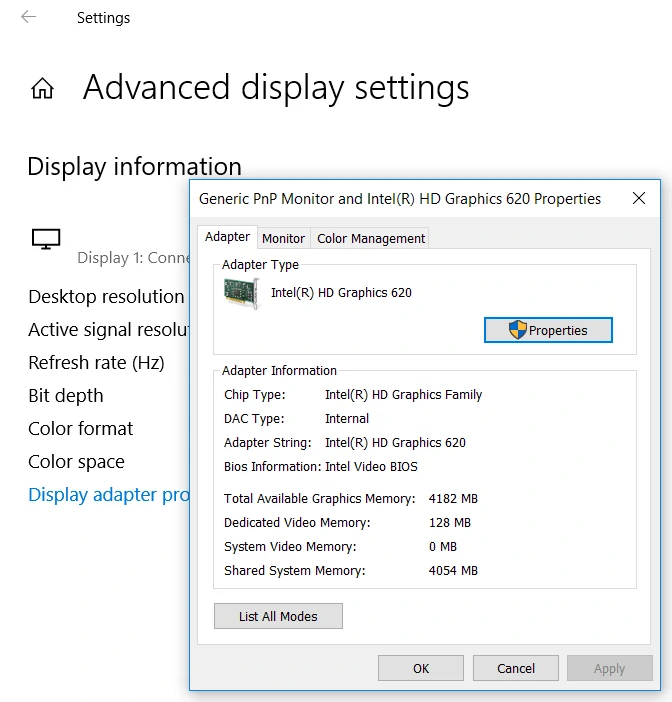
Task: Click the List All Modes button
Action: pos(278,616)
